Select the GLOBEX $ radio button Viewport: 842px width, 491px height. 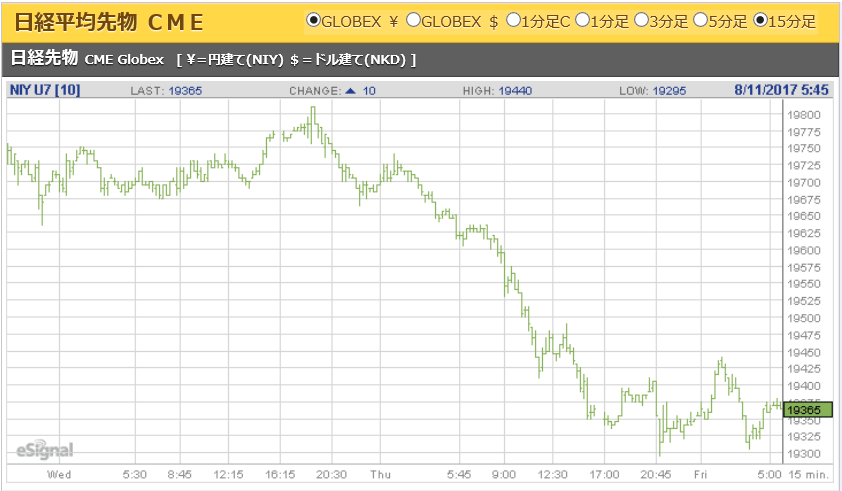413,20
